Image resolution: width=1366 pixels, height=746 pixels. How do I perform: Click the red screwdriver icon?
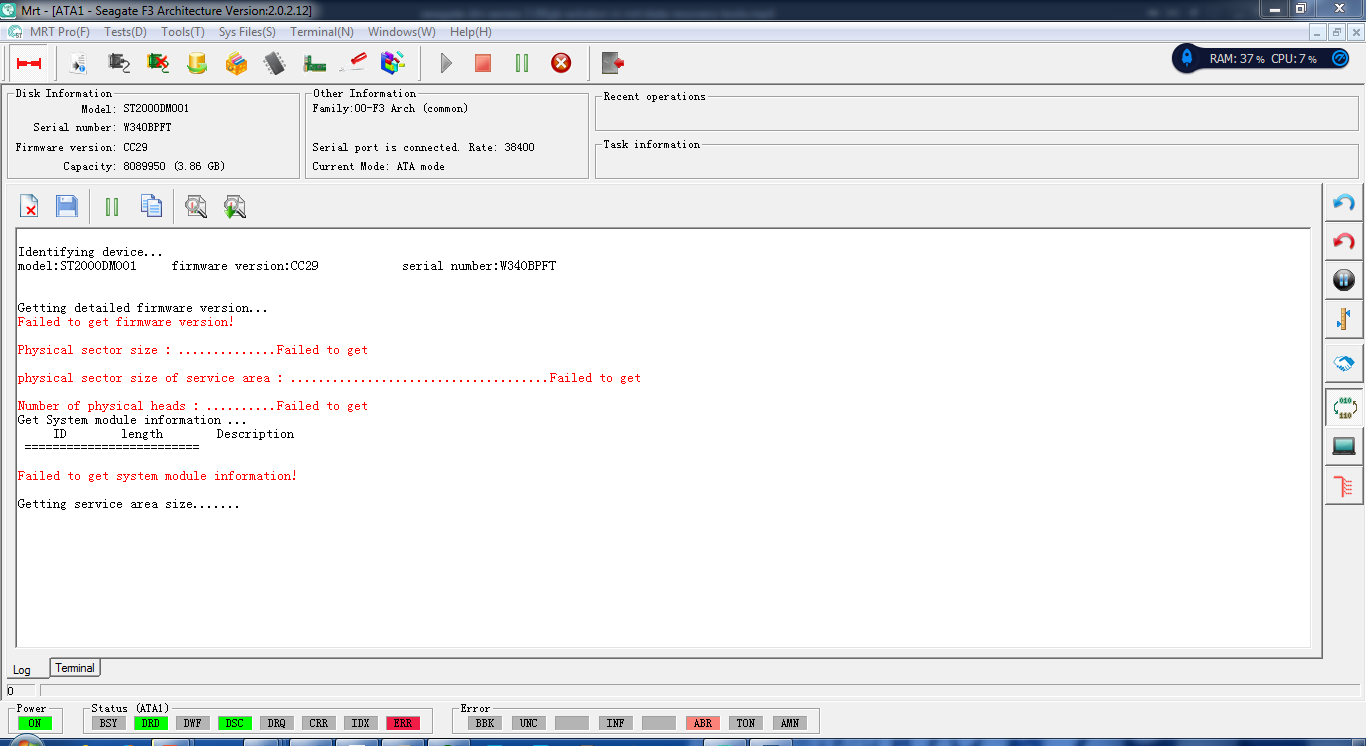coord(353,63)
